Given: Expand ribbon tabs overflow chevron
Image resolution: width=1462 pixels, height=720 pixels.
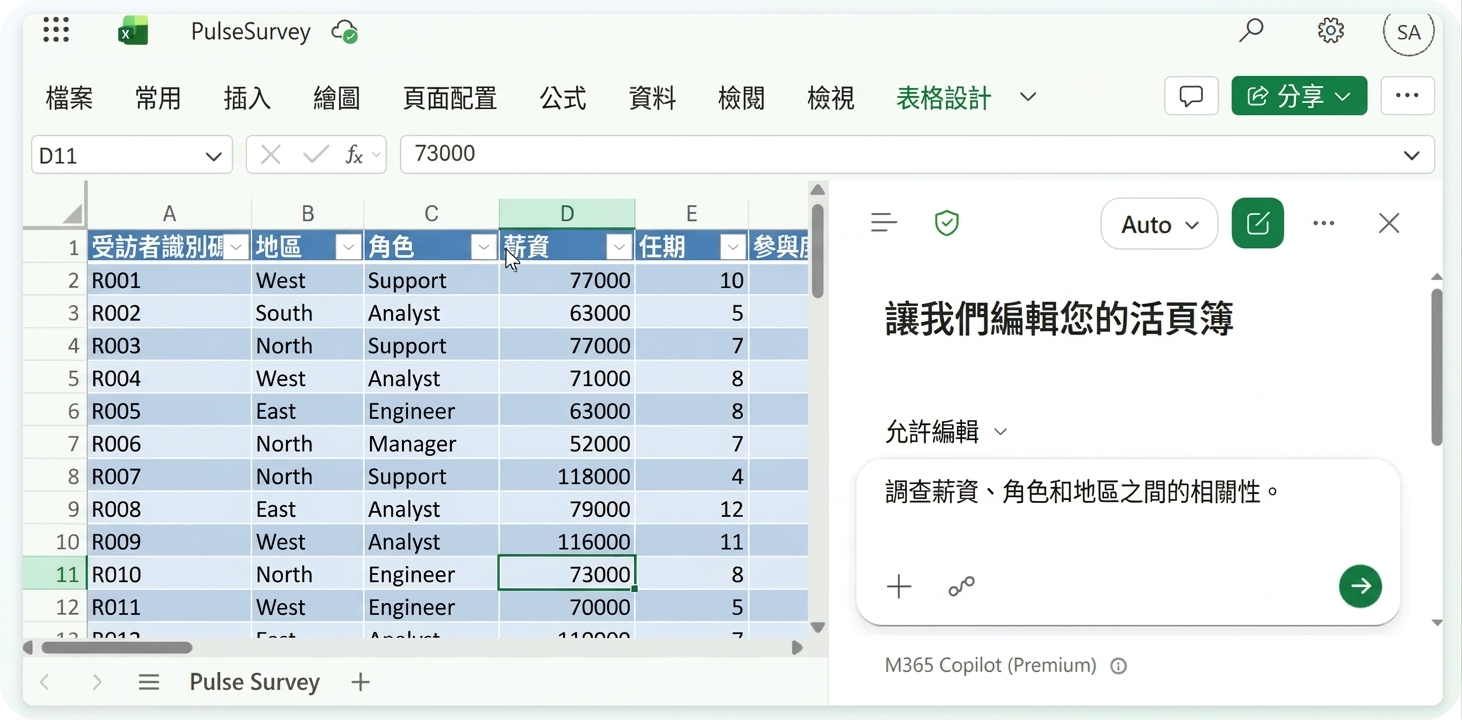Looking at the screenshot, I should pyautogui.click(x=1028, y=97).
